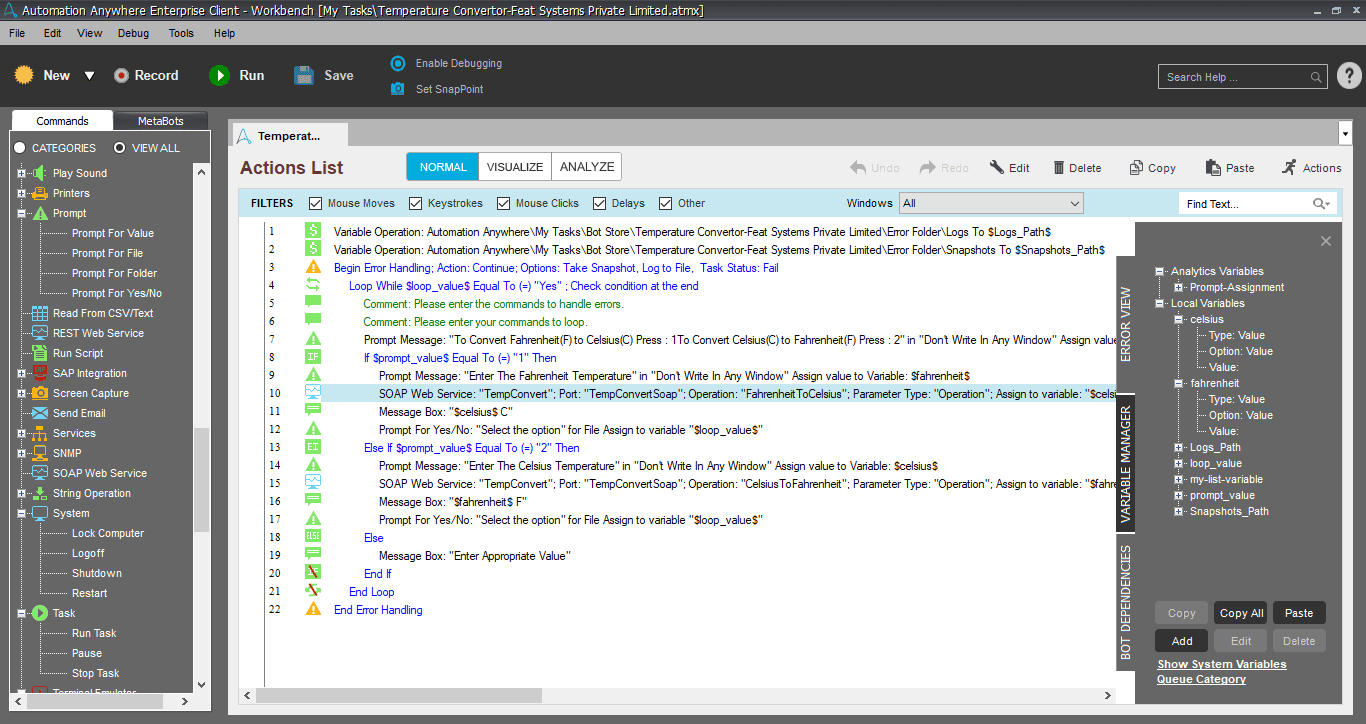Click the Read From CSV/Text icon
This screenshot has width=1366, height=724.
pos(40,313)
